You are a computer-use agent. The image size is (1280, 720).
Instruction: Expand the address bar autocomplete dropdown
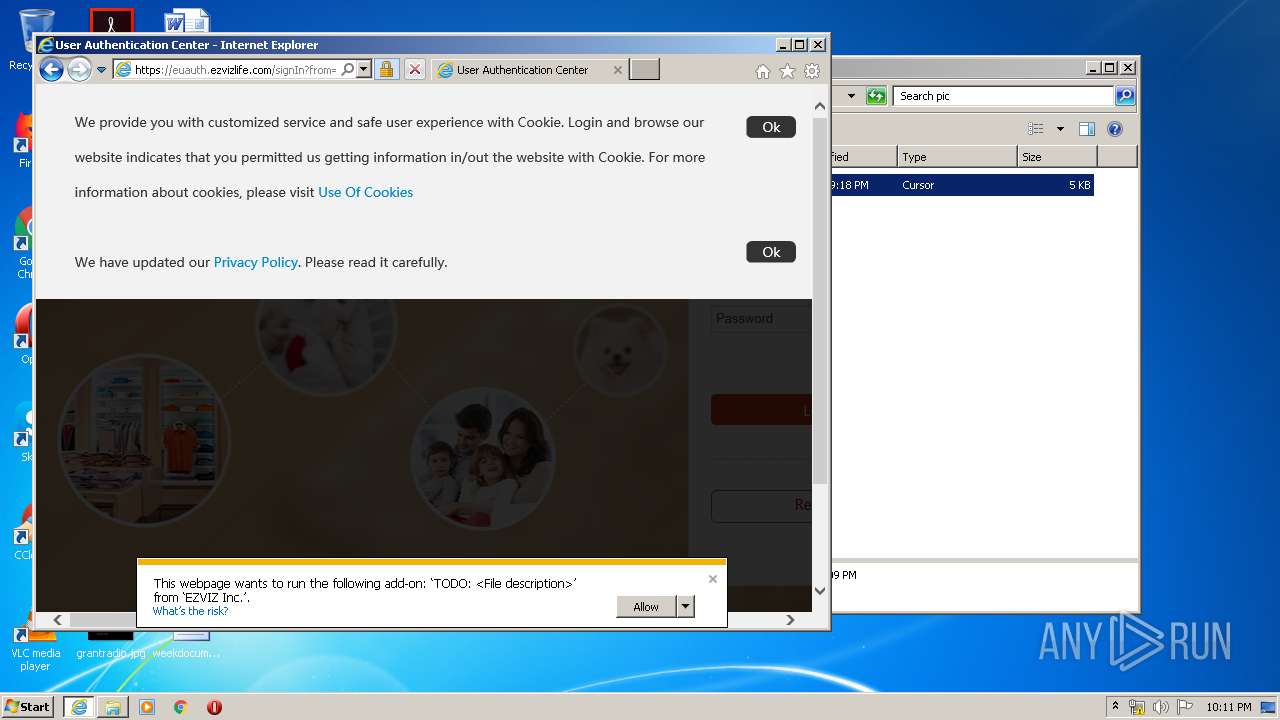point(363,70)
